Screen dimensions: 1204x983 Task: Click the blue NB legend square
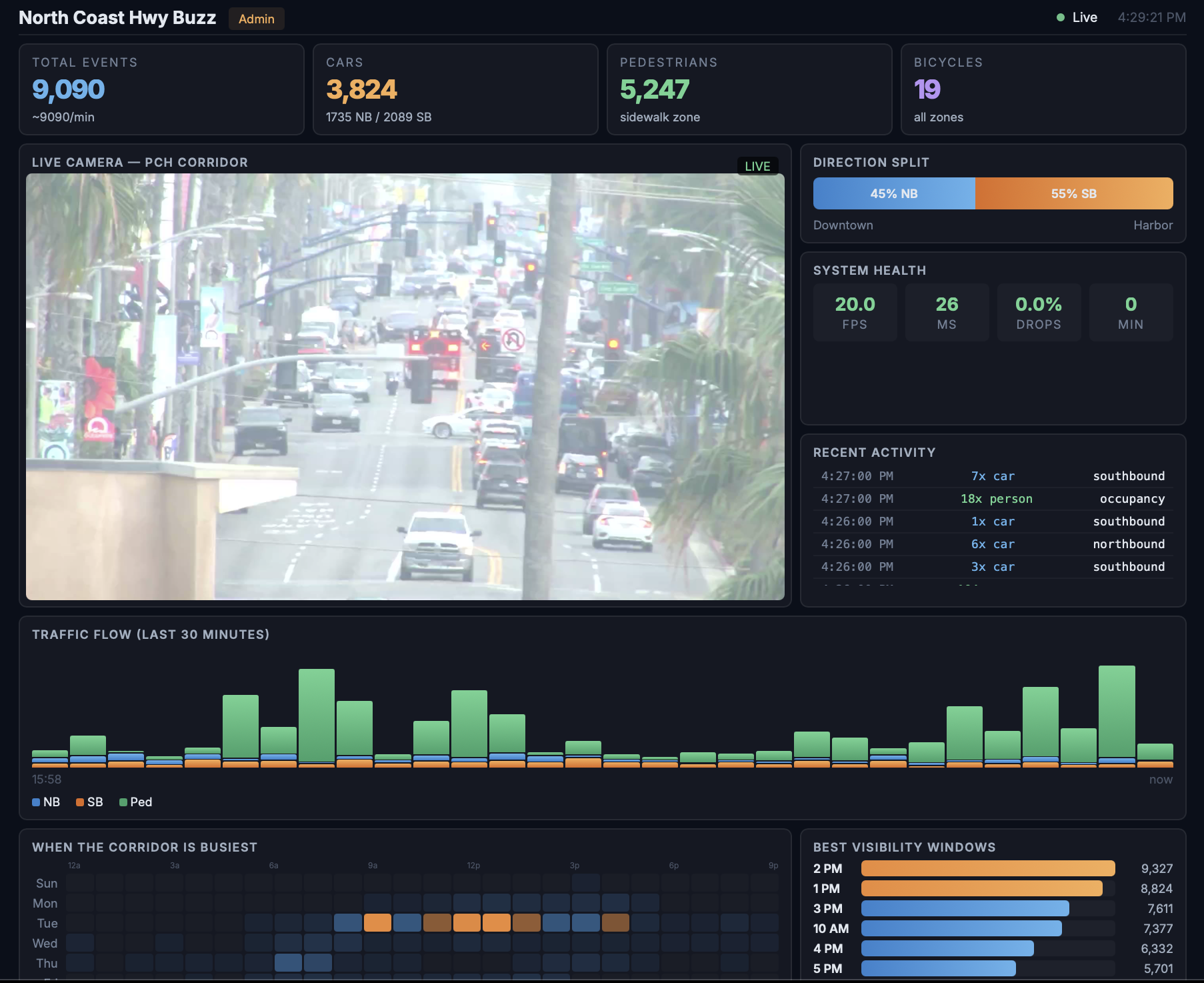(x=35, y=802)
